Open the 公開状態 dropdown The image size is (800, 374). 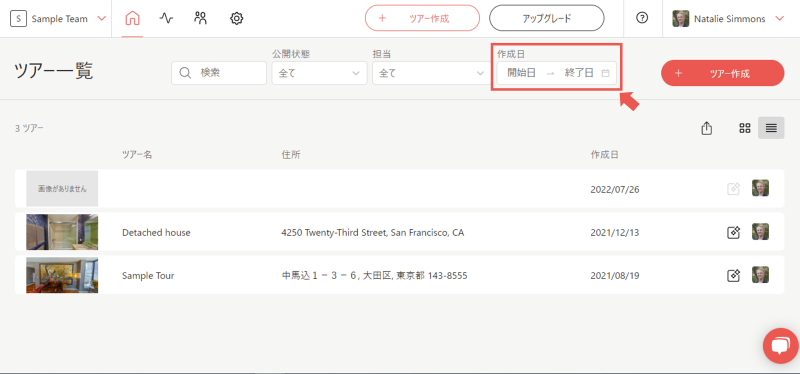319,73
